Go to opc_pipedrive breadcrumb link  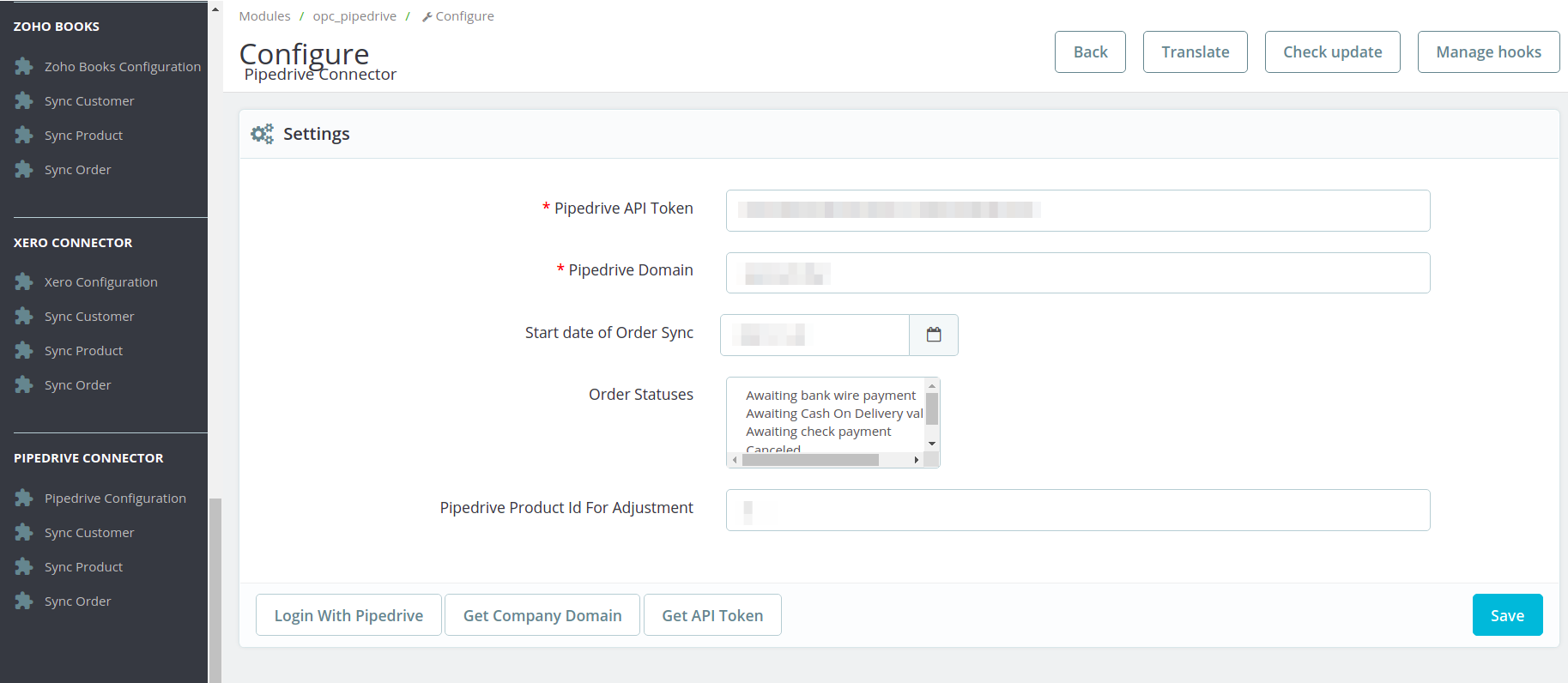pyautogui.click(x=354, y=16)
